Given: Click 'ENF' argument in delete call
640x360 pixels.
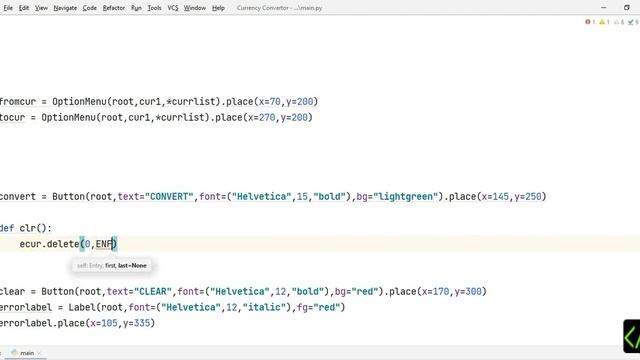Looking at the screenshot, I should [104, 244].
